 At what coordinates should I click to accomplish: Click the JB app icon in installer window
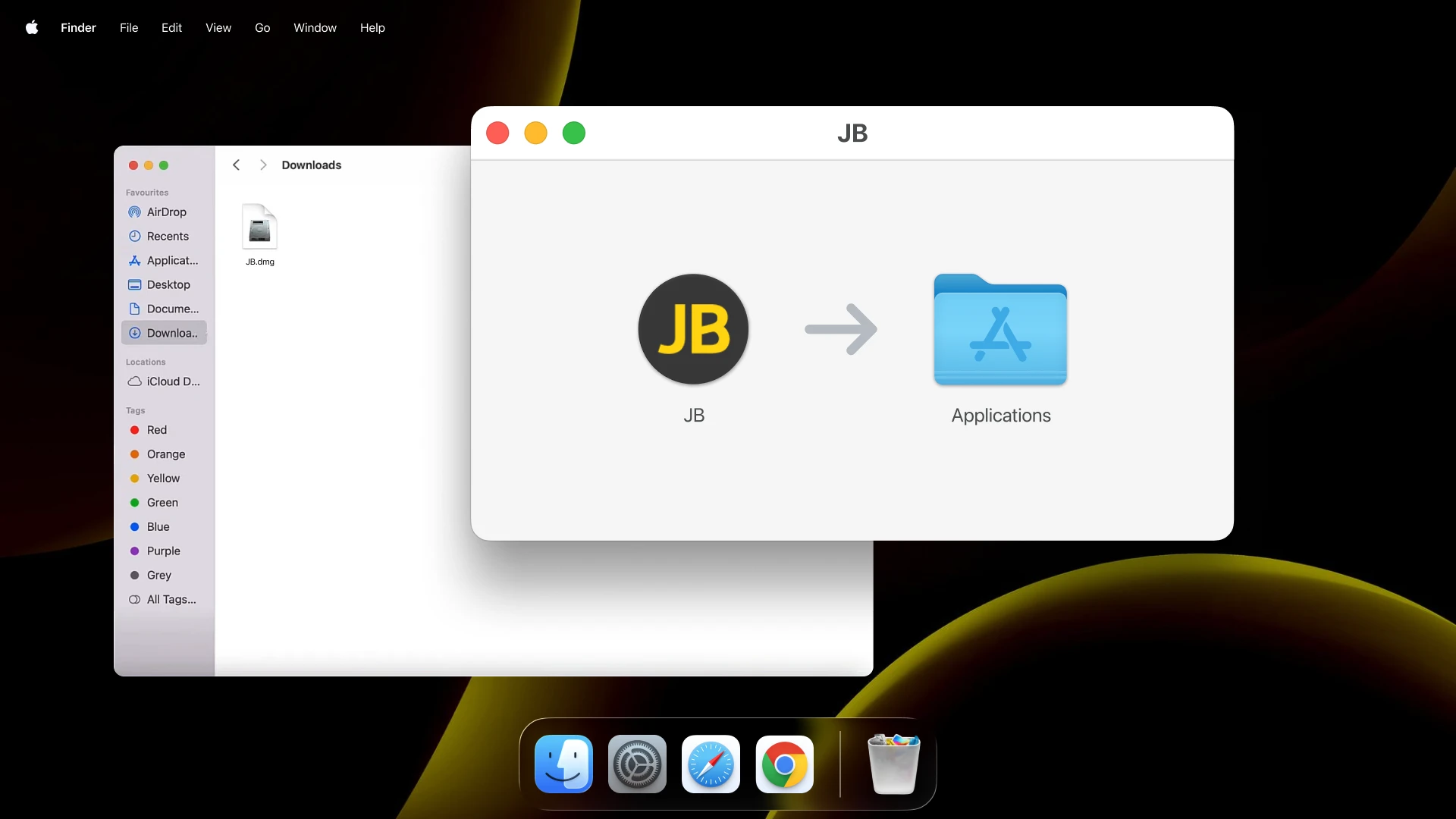pos(692,329)
